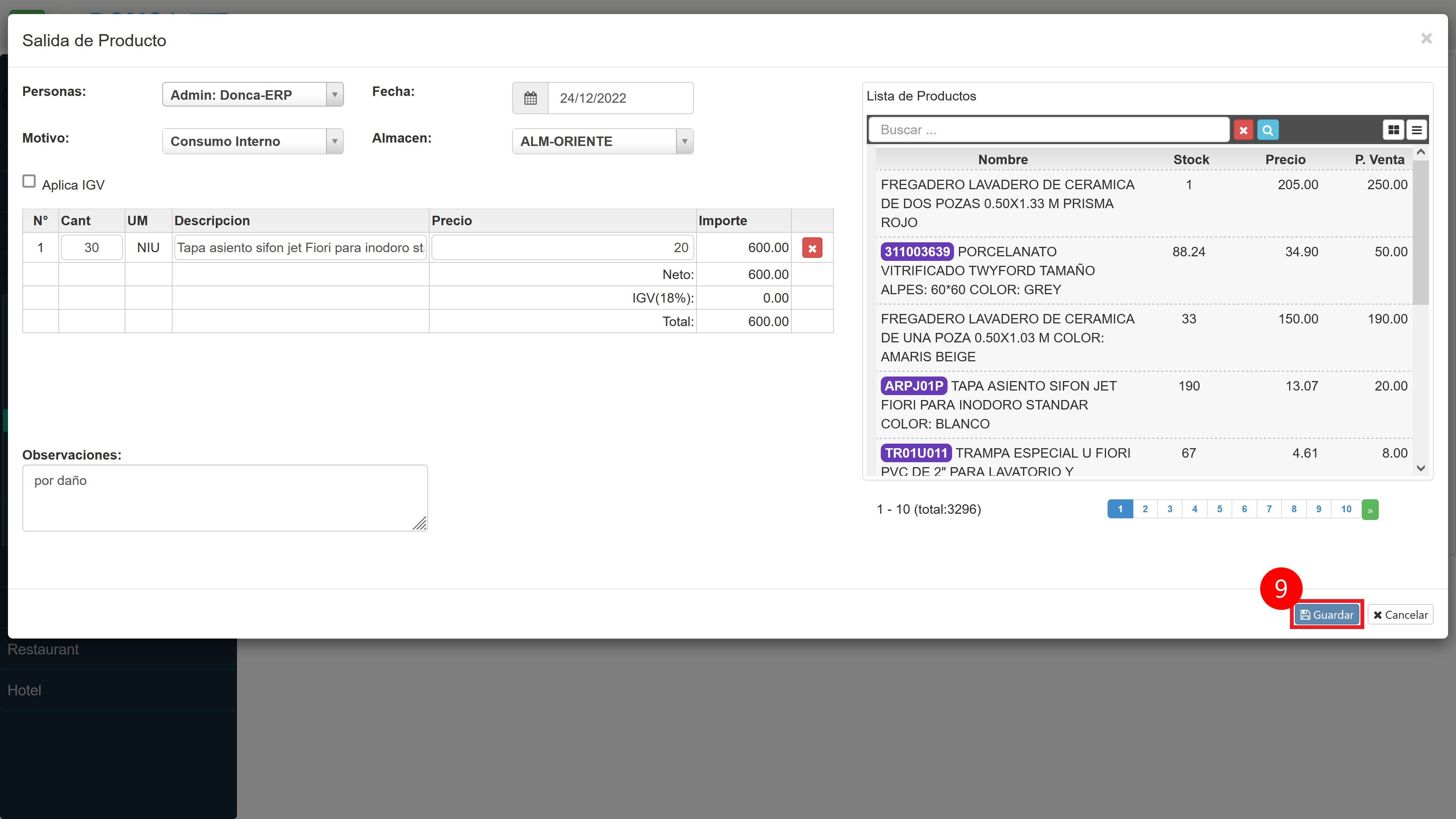Click the Stock column header
The width and height of the screenshot is (1456, 819).
pos(1191,159)
